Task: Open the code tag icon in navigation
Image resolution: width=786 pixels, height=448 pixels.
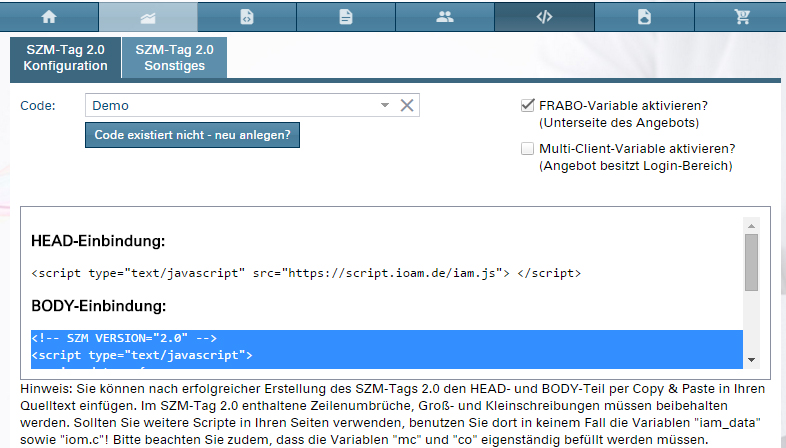Action: point(544,17)
